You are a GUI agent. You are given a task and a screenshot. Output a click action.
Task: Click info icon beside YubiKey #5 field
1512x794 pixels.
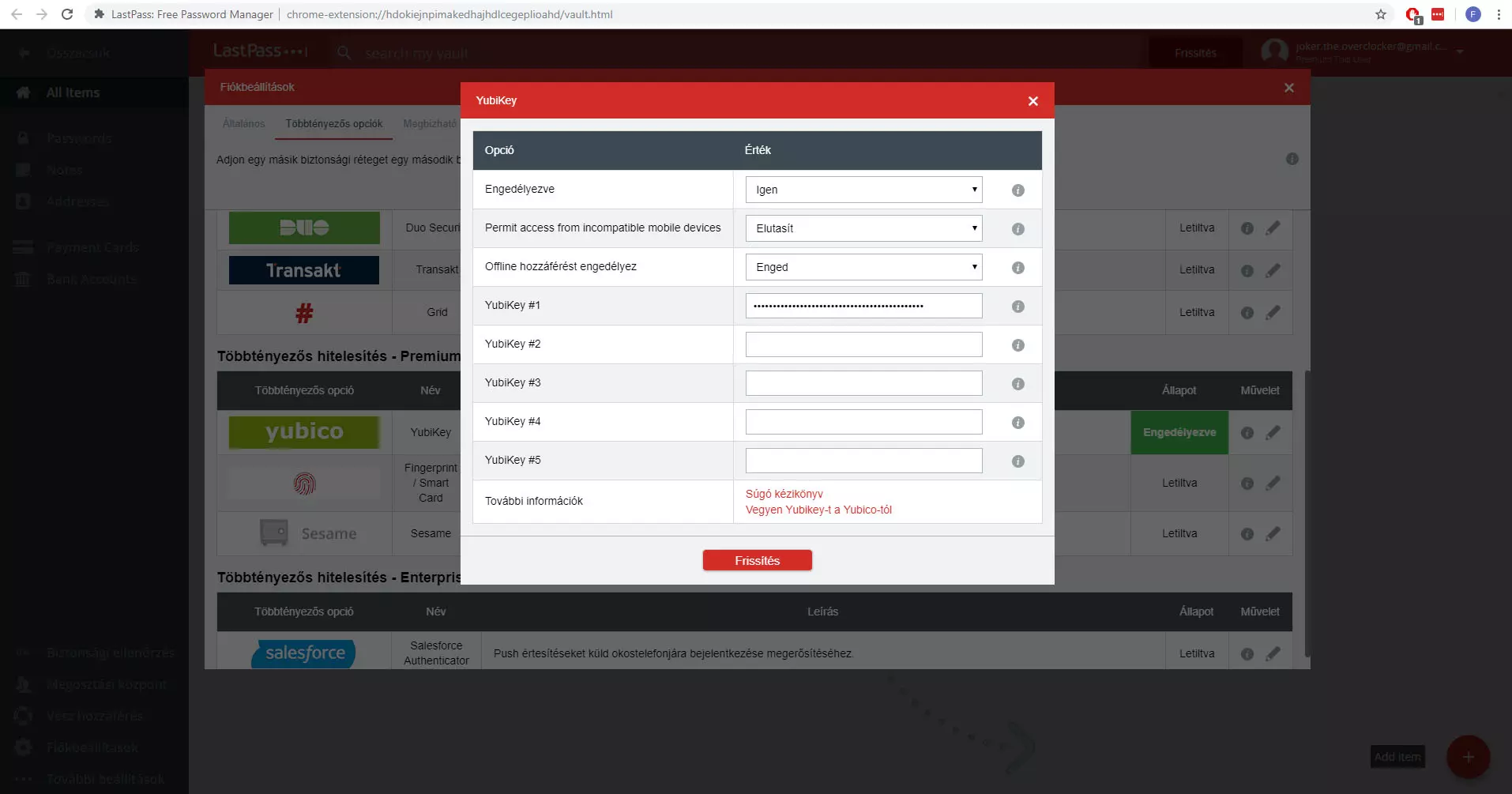click(1017, 461)
